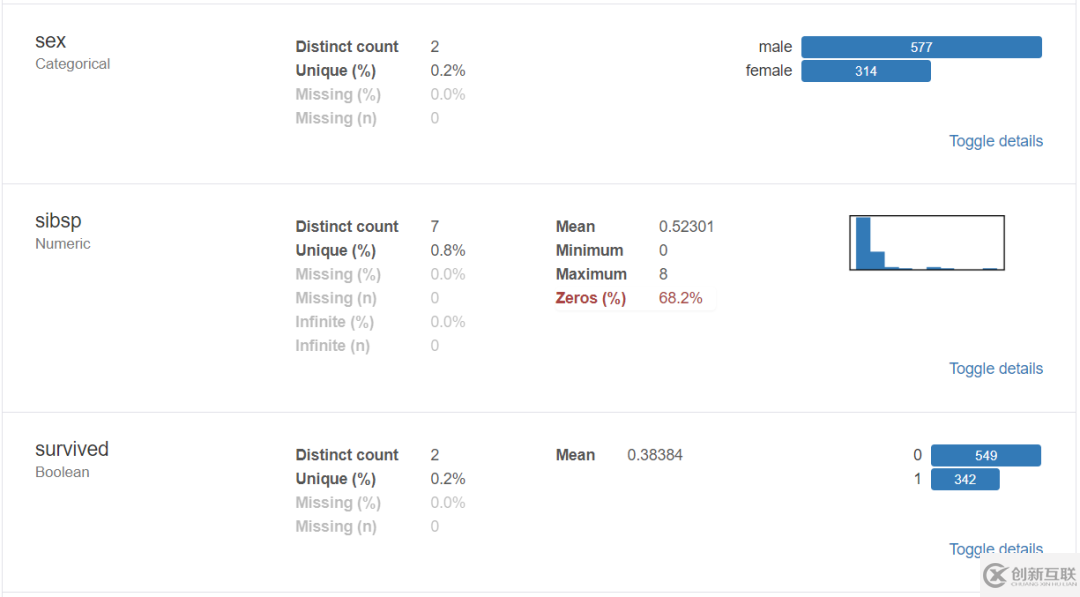Expand details for the sibsp variable
The image size is (1080, 597).
click(996, 369)
